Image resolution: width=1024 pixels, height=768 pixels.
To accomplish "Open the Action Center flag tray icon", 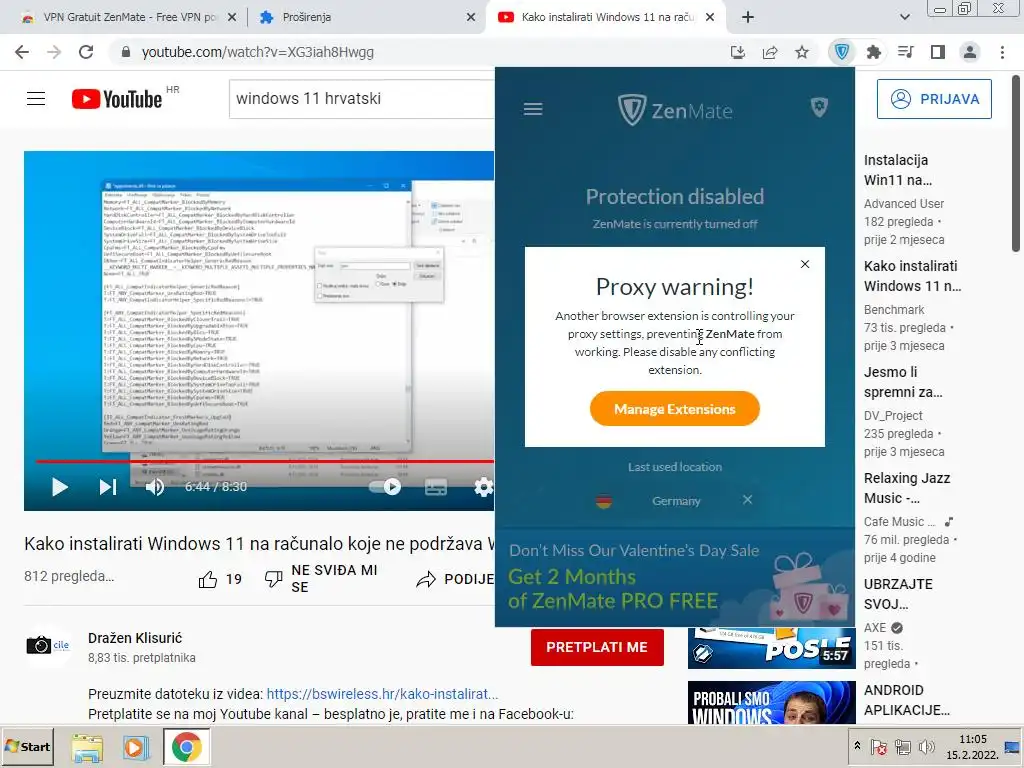I will click(x=879, y=747).
